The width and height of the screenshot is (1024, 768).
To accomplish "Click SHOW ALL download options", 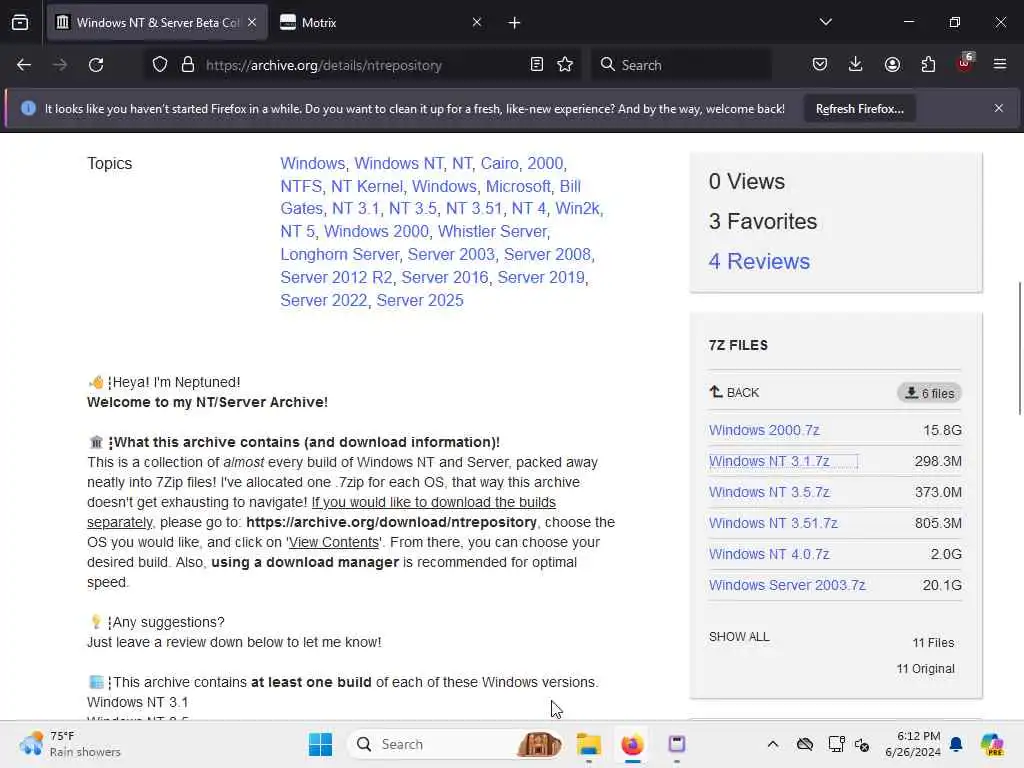I will point(739,637).
